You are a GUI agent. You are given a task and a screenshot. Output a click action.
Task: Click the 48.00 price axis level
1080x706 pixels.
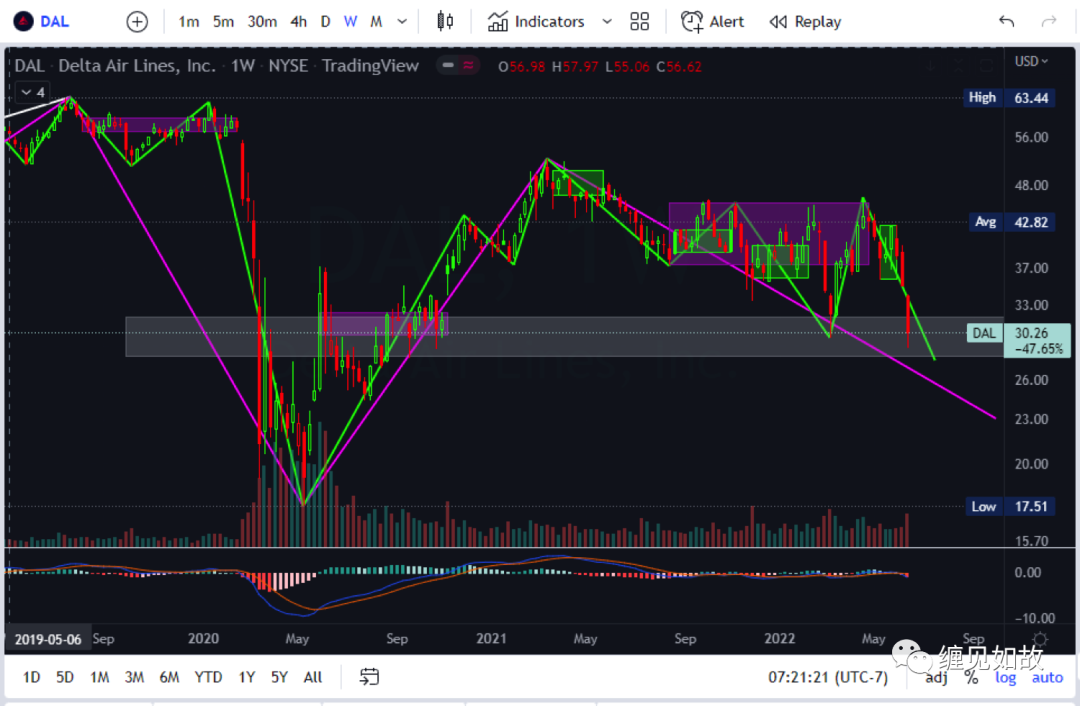(1031, 185)
